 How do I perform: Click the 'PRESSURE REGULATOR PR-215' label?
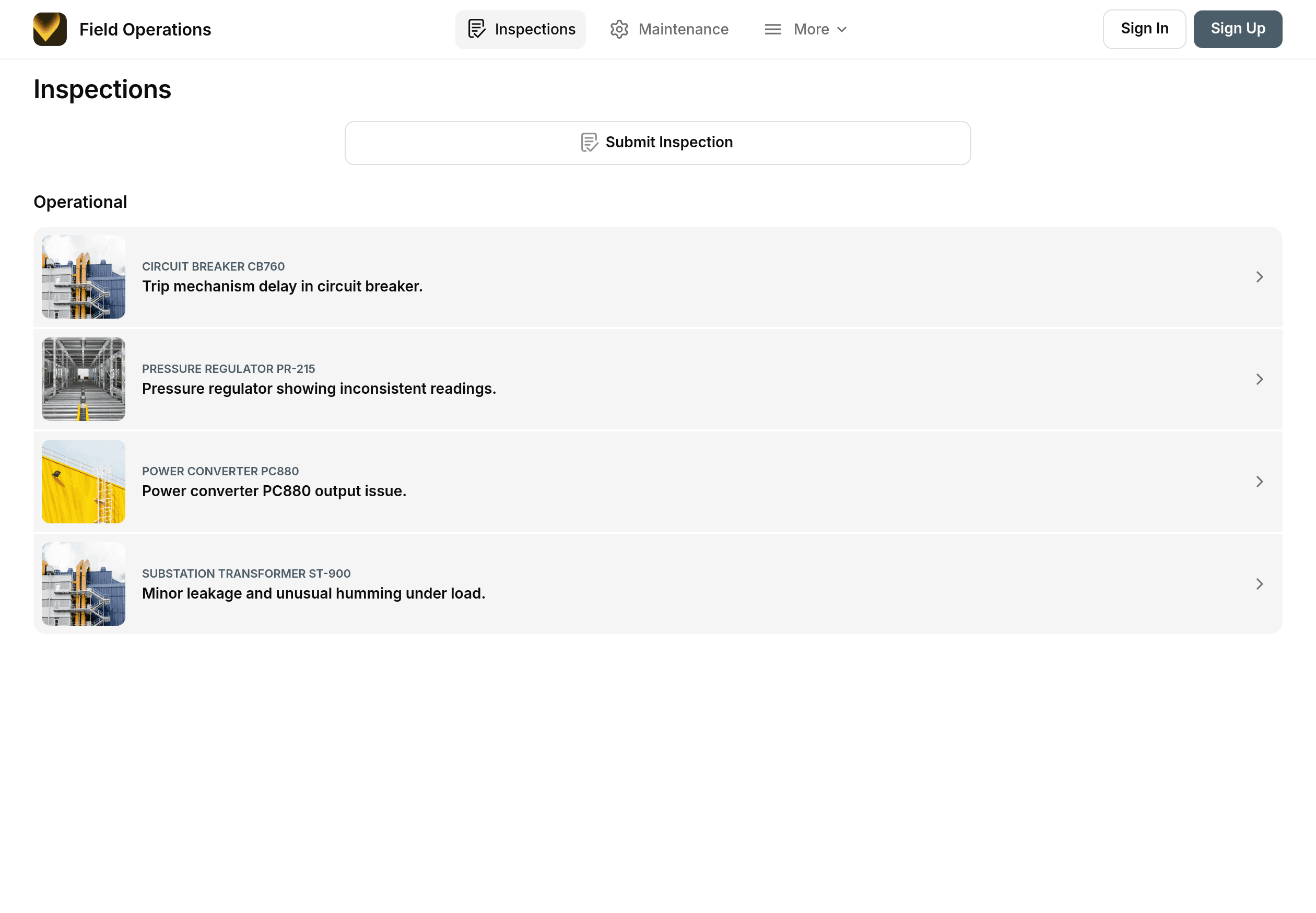point(229,369)
